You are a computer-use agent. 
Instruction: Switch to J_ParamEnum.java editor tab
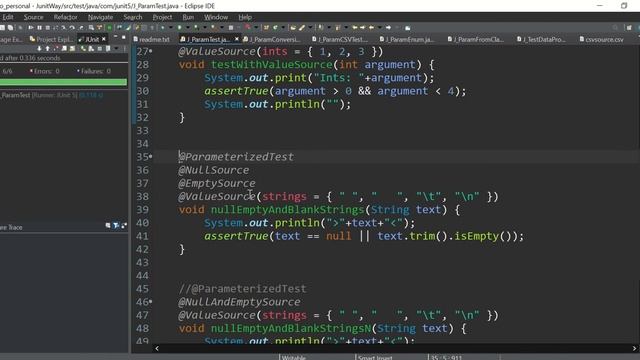407,39
